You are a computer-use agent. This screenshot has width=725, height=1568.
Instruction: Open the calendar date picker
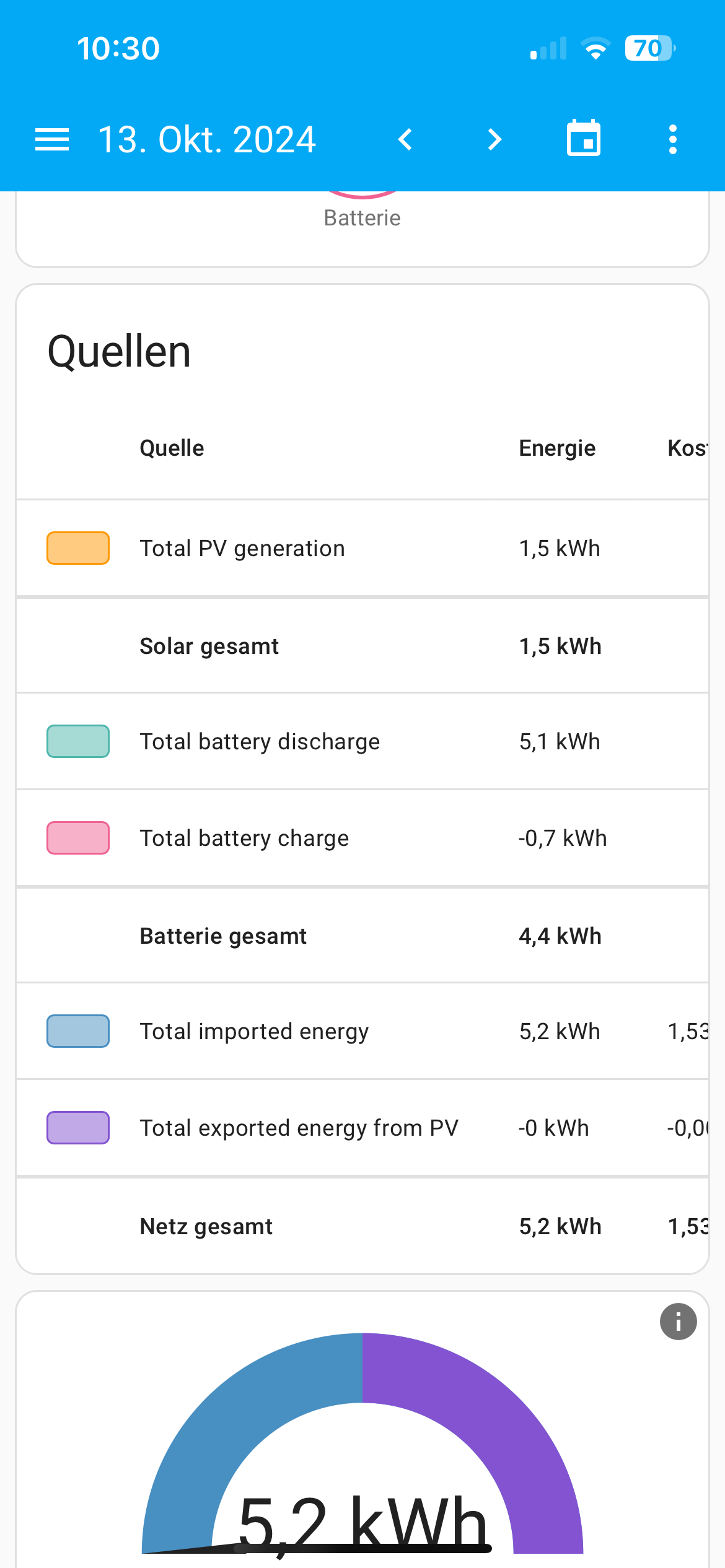[x=583, y=138]
